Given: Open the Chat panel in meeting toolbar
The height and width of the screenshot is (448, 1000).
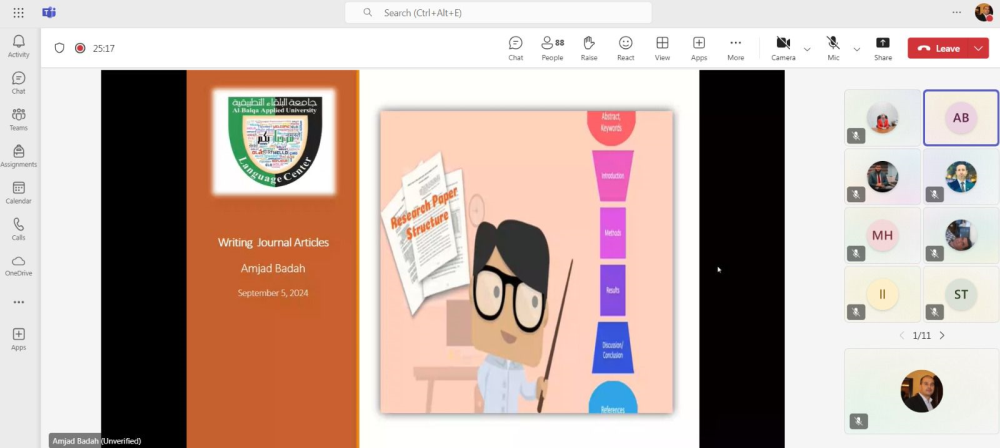Looking at the screenshot, I should point(515,47).
